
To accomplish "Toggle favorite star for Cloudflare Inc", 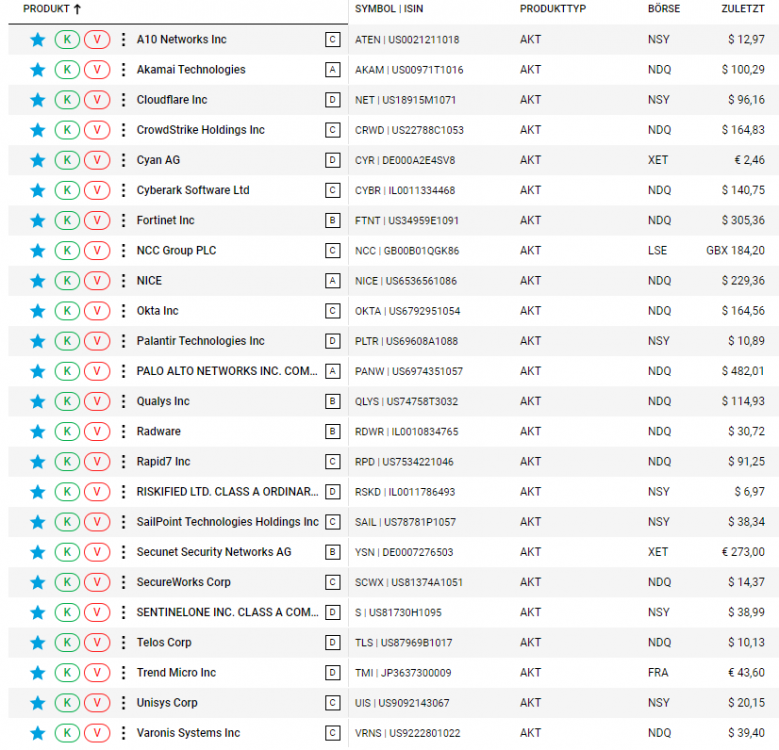I will (38, 100).
